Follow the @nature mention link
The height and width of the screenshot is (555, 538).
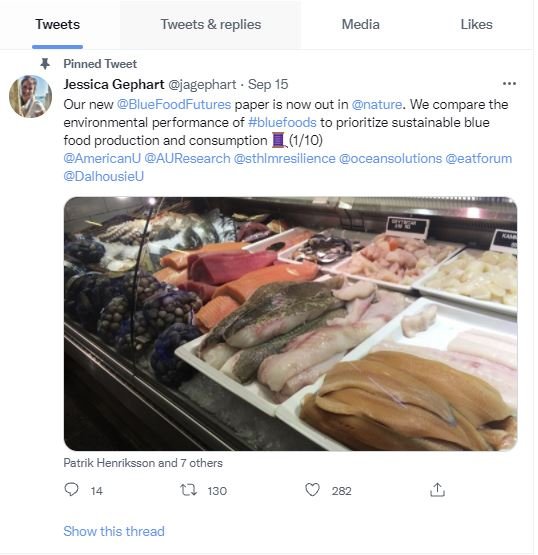point(377,105)
